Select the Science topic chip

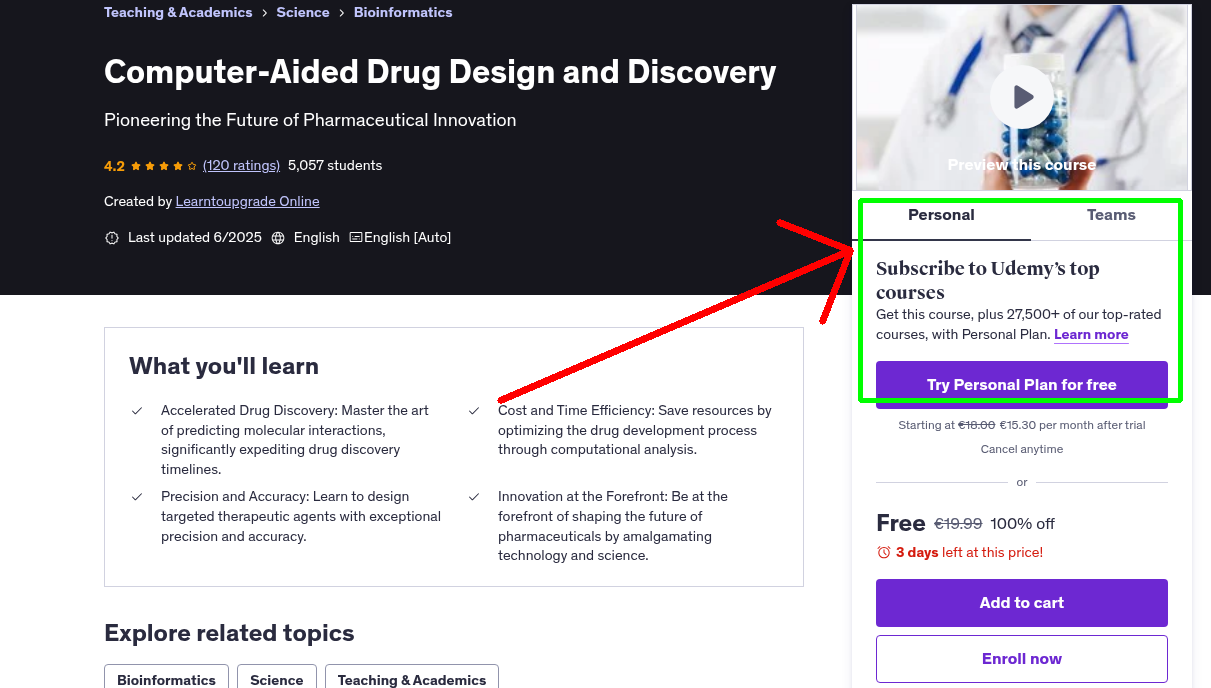coord(277,678)
